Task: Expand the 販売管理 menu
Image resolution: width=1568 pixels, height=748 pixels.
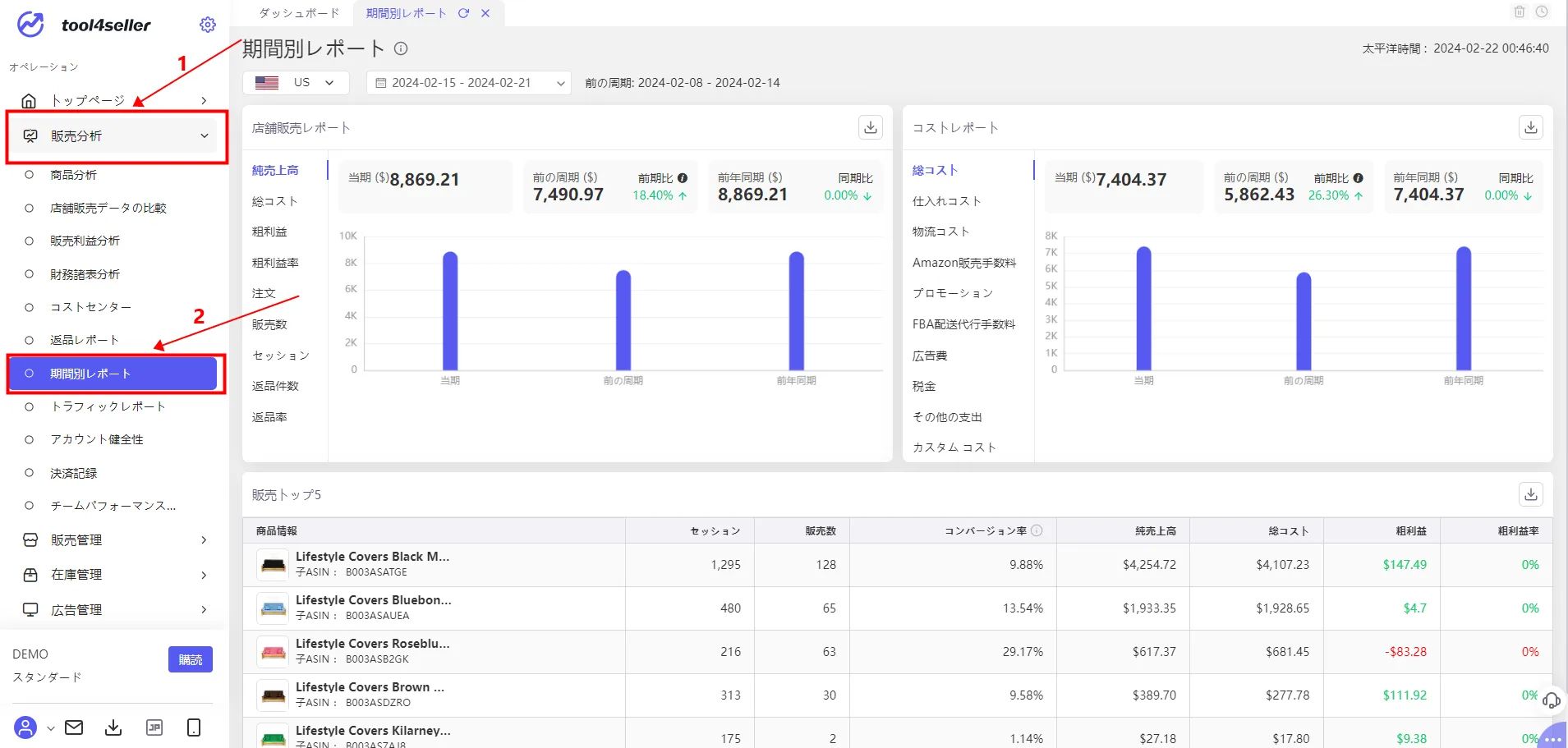Action: tap(204, 540)
